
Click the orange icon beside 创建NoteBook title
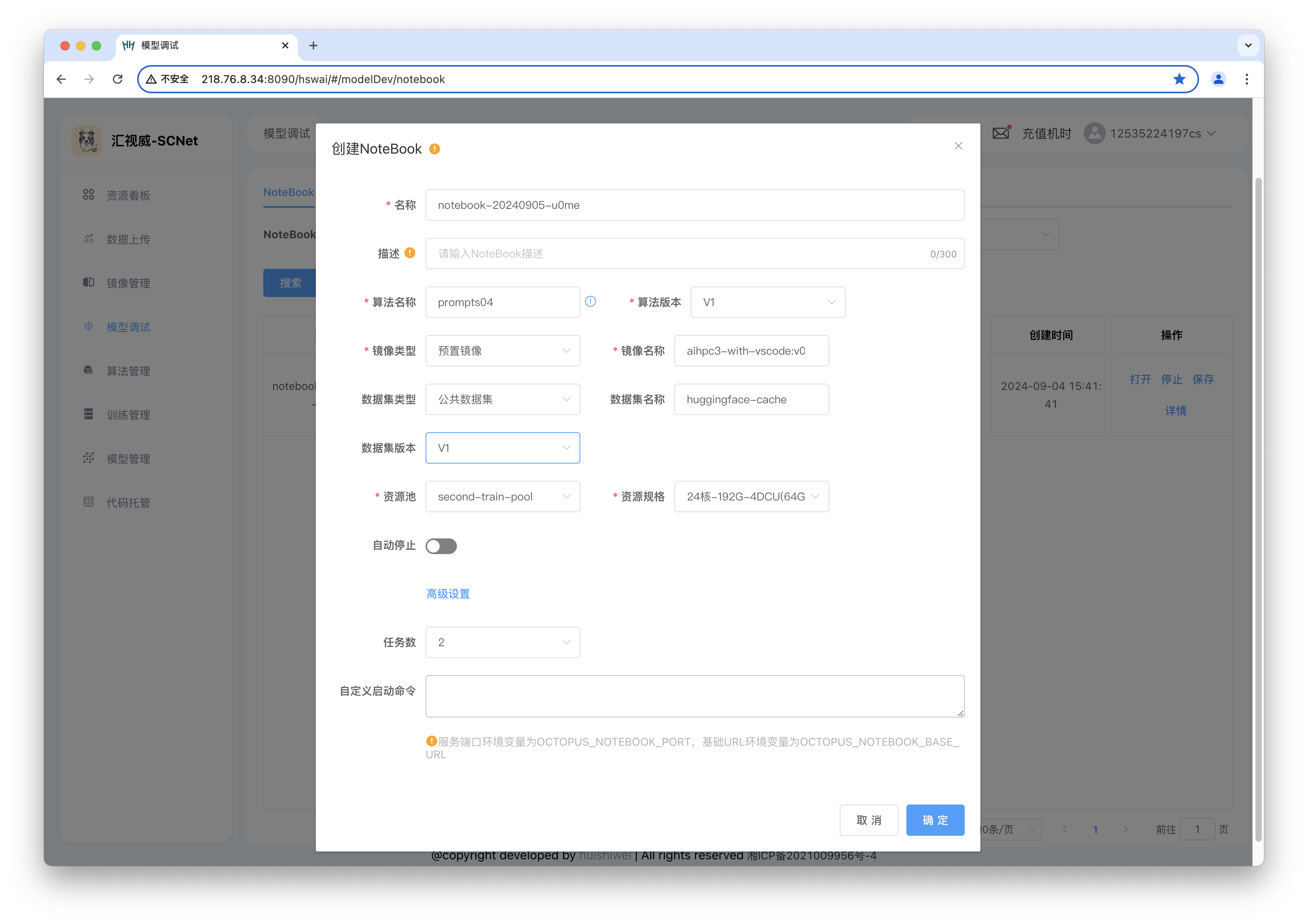pyautogui.click(x=435, y=149)
